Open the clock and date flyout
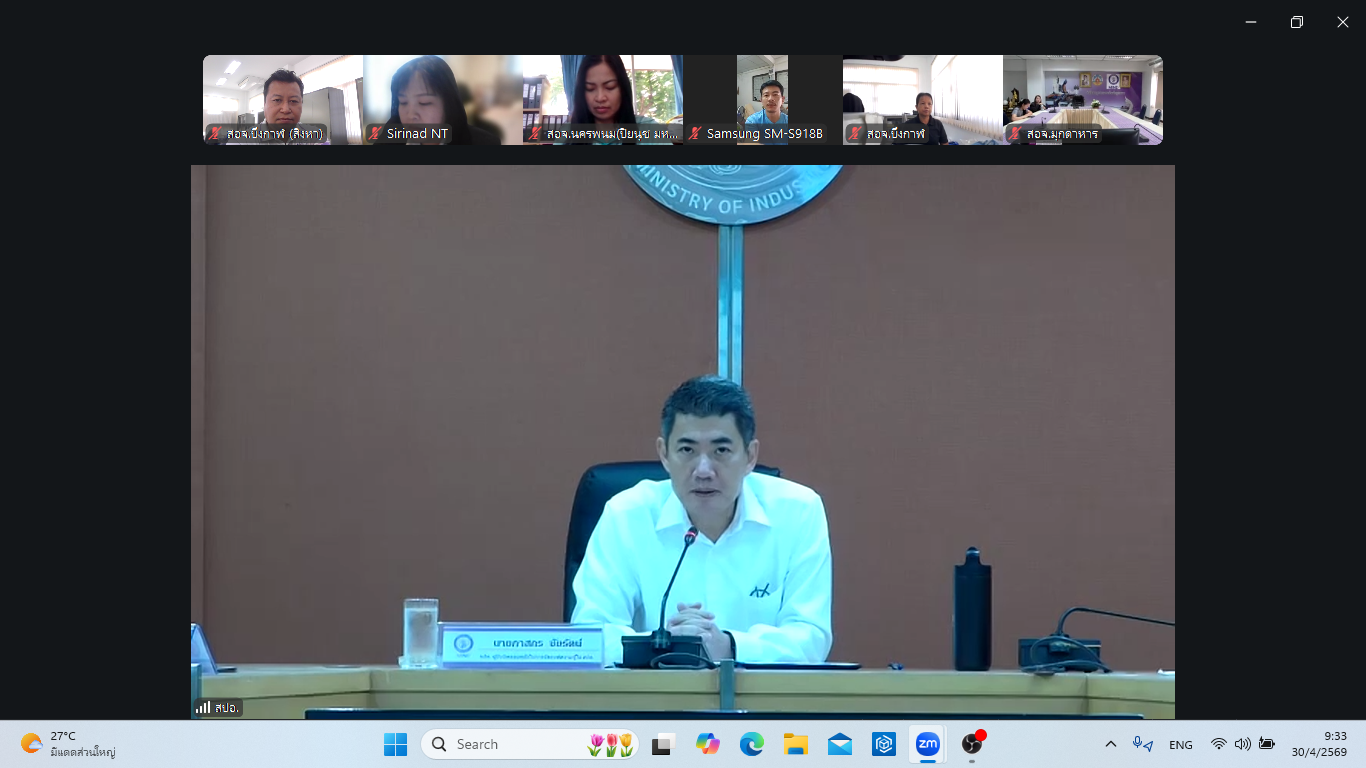The image size is (1366, 768). 1319,744
